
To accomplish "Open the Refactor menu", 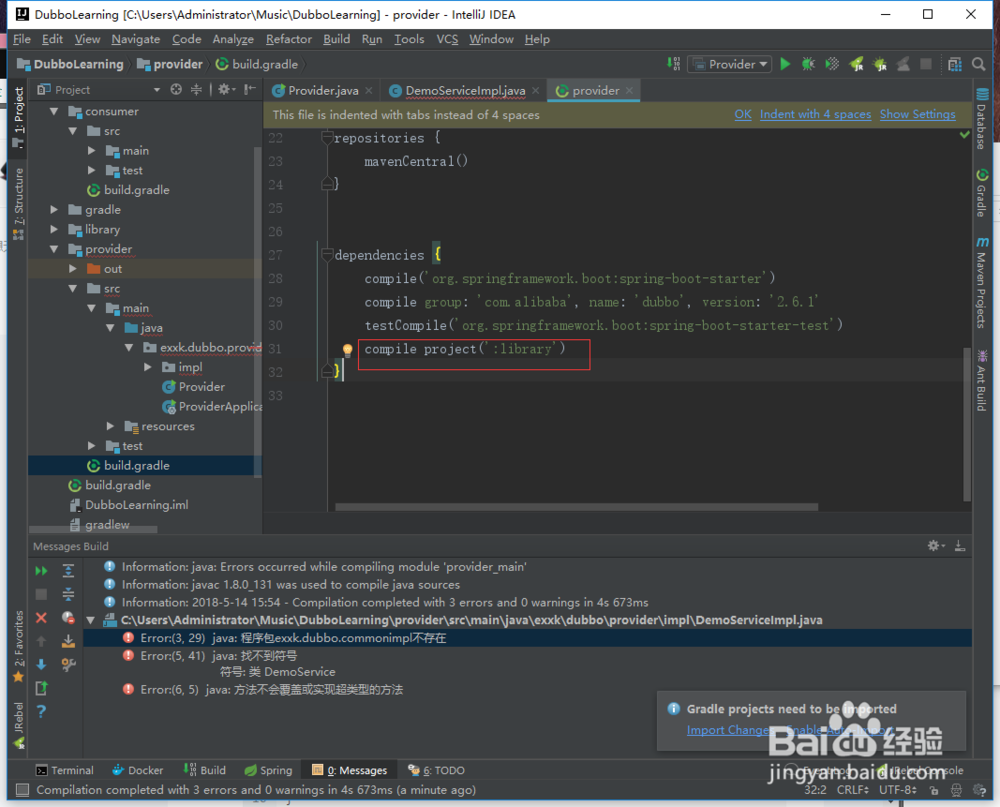I will point(288,39).
